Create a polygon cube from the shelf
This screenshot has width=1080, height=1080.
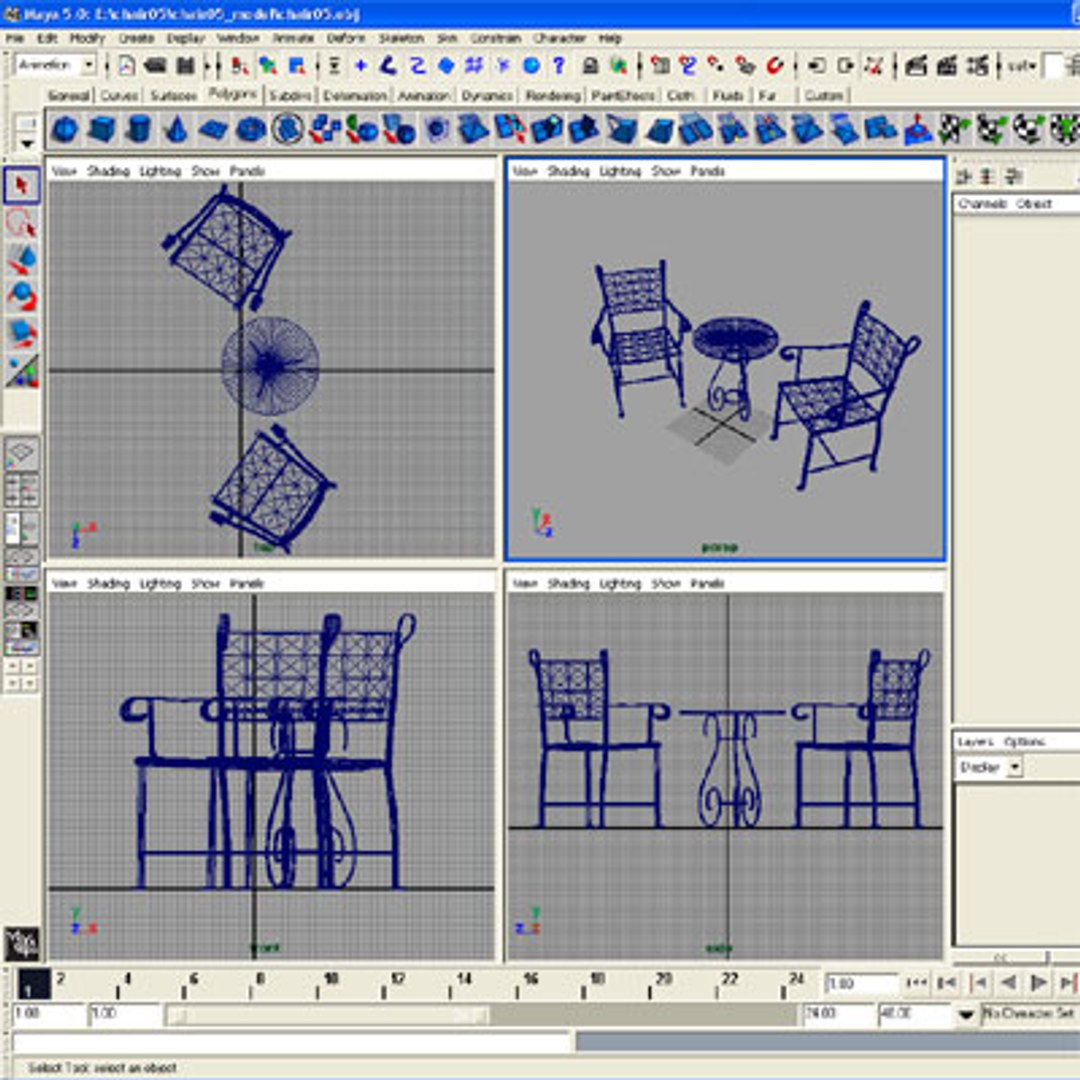pyautogui.click(x=102, y=129)
